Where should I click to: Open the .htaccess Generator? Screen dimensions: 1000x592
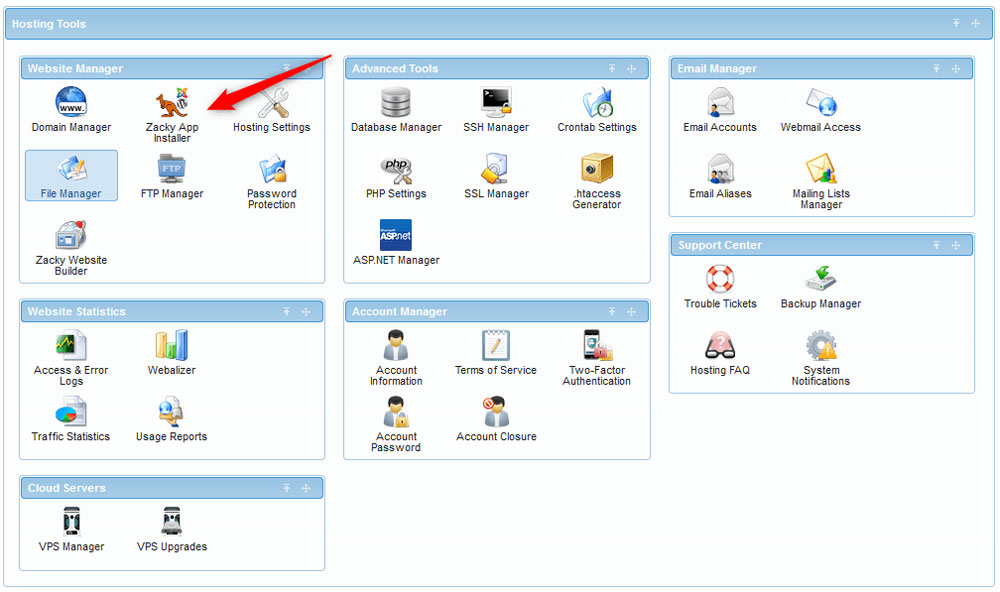coord(596,175)
